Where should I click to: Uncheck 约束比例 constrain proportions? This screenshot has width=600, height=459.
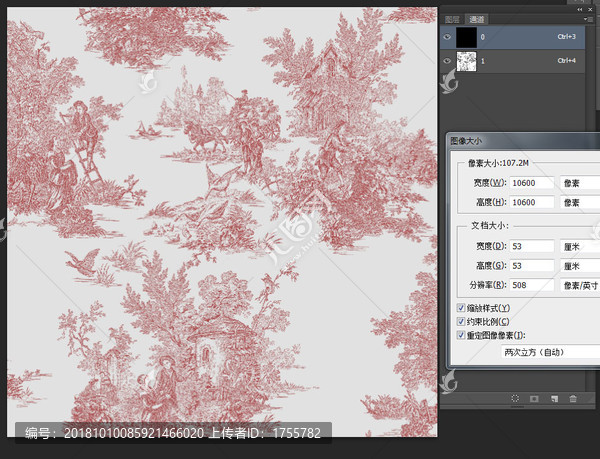461,322
